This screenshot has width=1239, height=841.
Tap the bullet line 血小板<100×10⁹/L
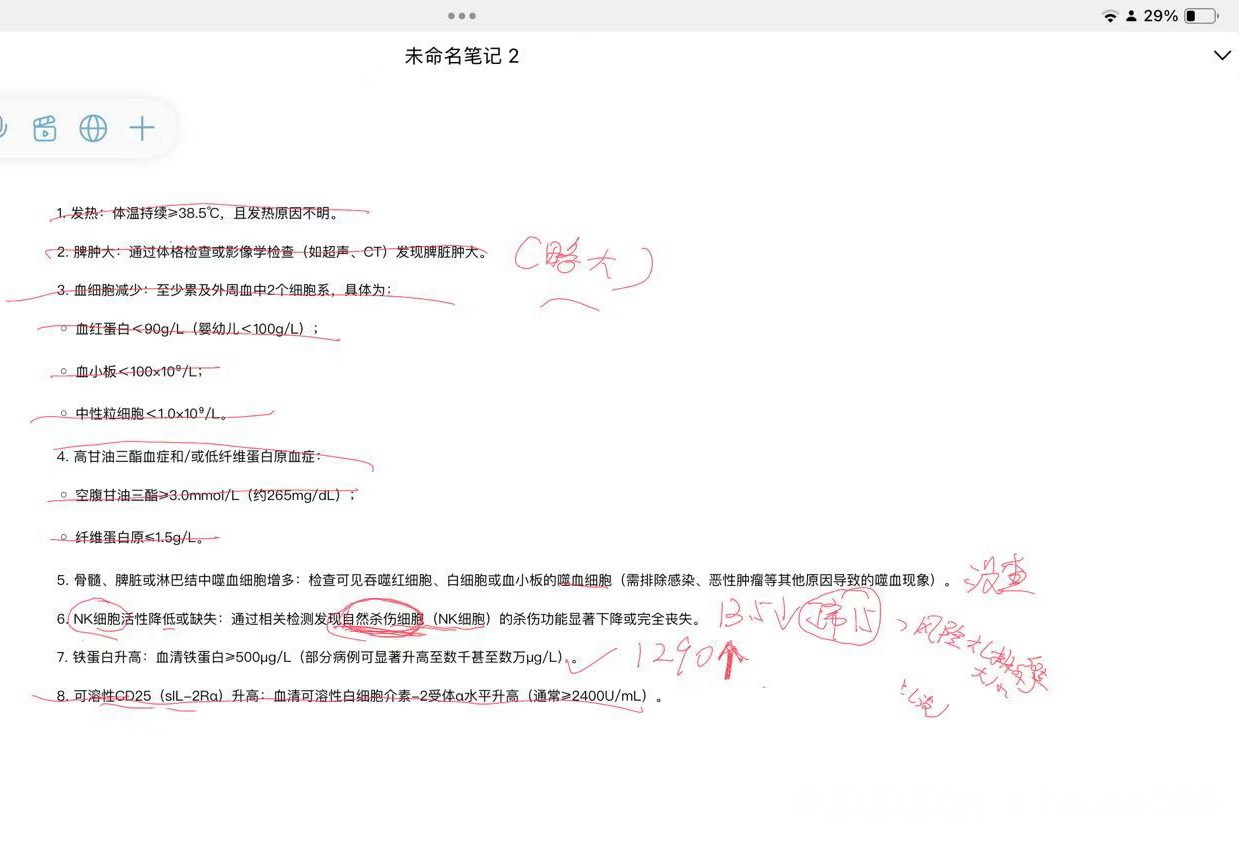click(x=139, y=371)
